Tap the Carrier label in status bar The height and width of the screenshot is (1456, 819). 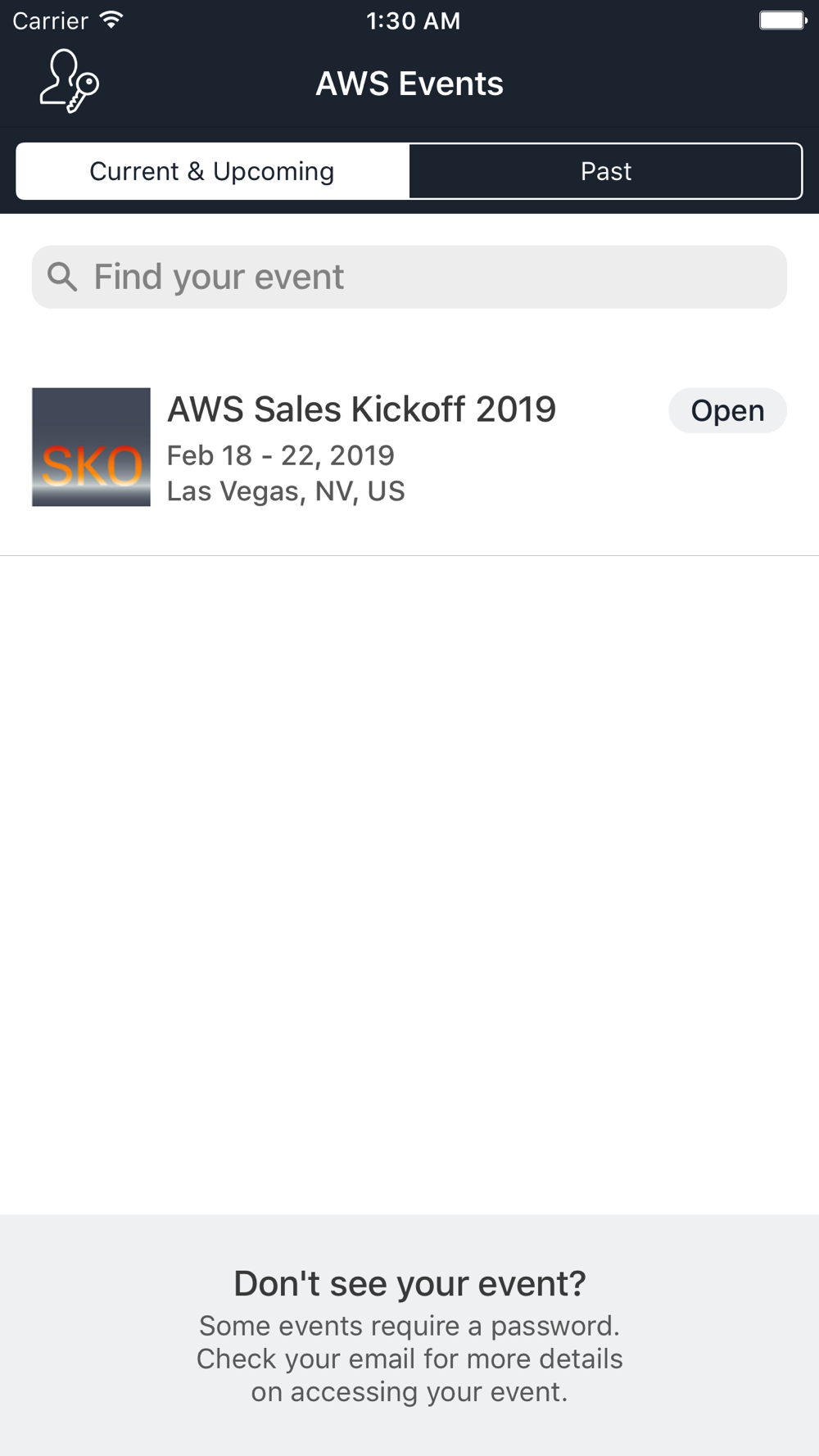[x=50, y=20]
